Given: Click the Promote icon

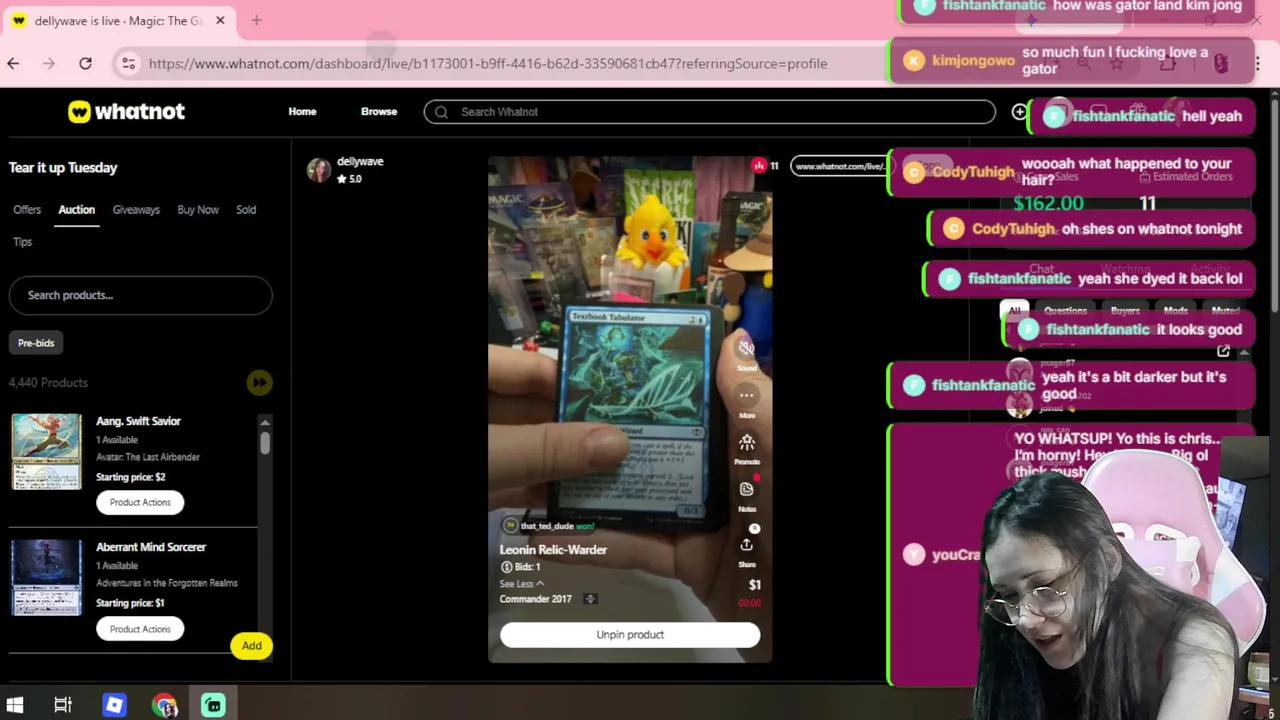Looking at the screenshot, I should pos(747,443).
